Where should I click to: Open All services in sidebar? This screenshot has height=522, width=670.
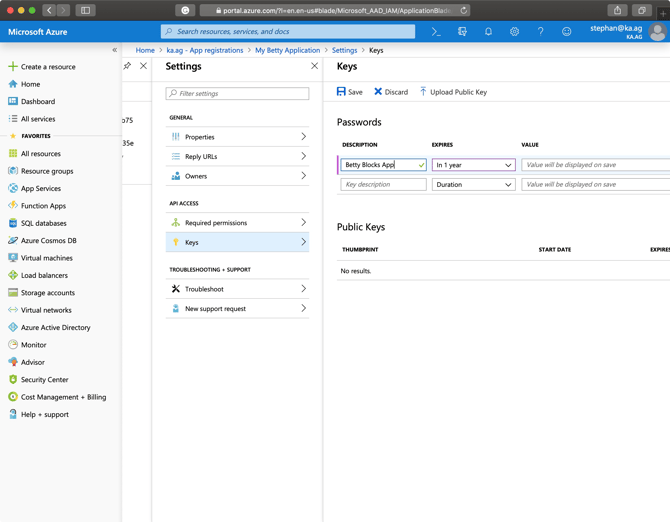pyautogui.click(x=32, y=119)
